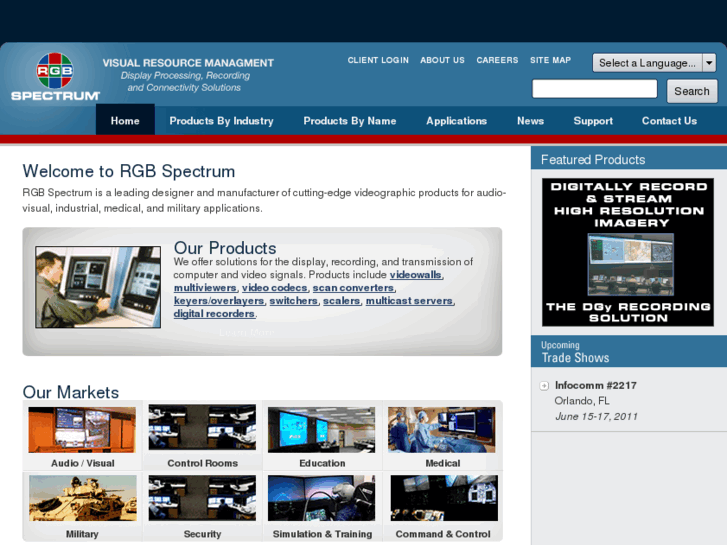The image size is (727, 545).
Task: Click the Visual Resource Managment tagline
Action: [x=188, y=63]
